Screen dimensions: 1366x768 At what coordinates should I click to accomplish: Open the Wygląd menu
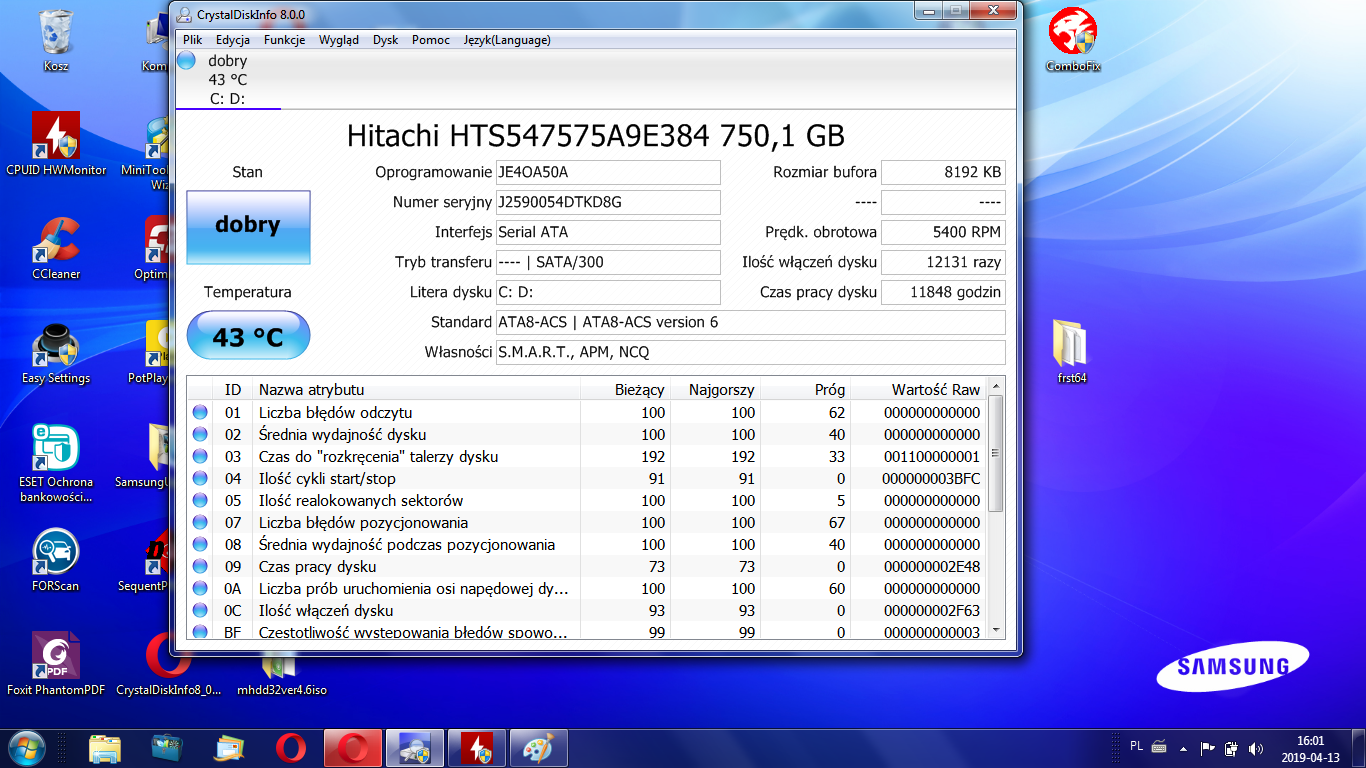click(x=339, y=40)
